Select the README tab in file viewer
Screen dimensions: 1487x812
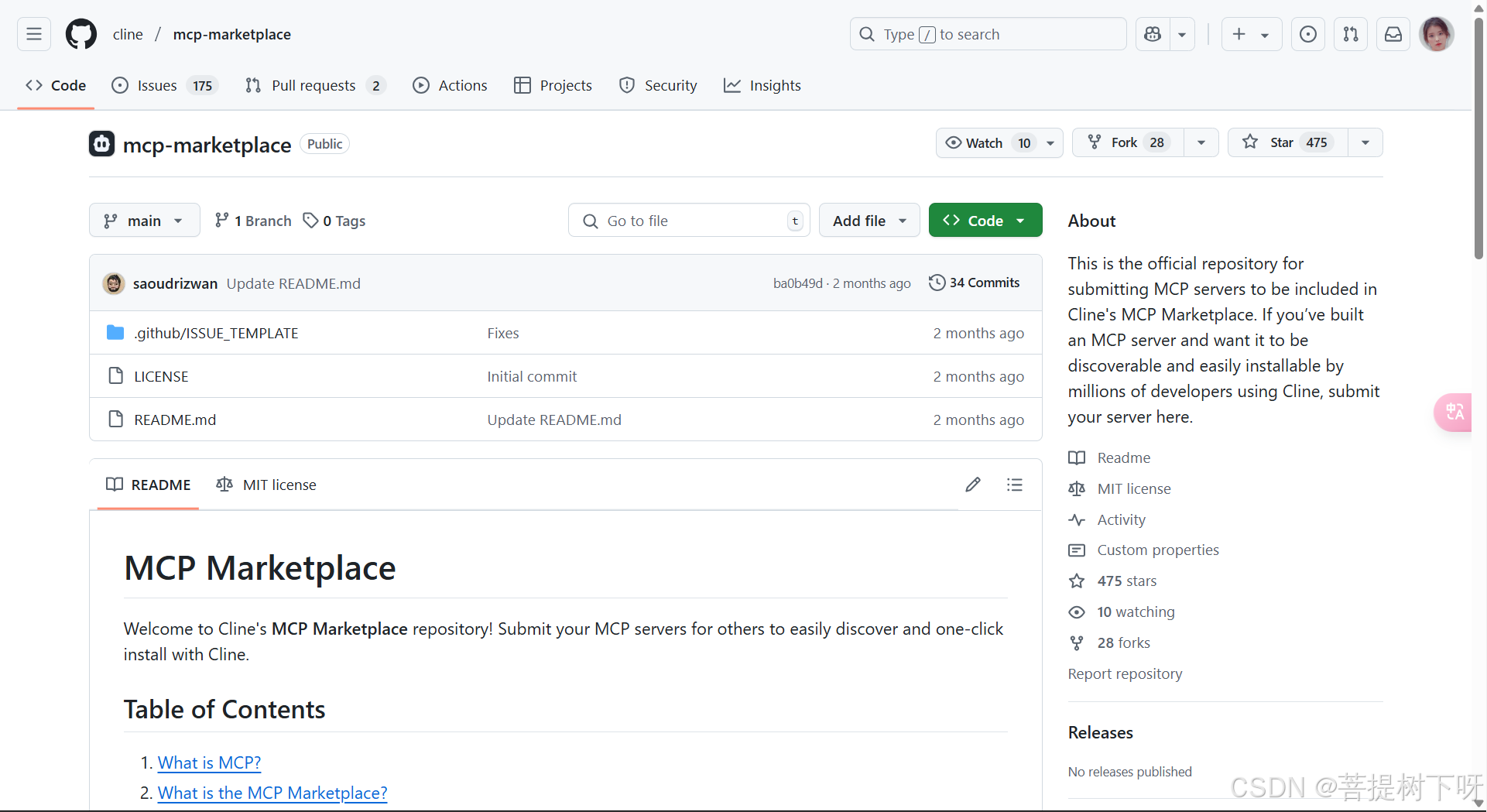click(x=149, y=485)
